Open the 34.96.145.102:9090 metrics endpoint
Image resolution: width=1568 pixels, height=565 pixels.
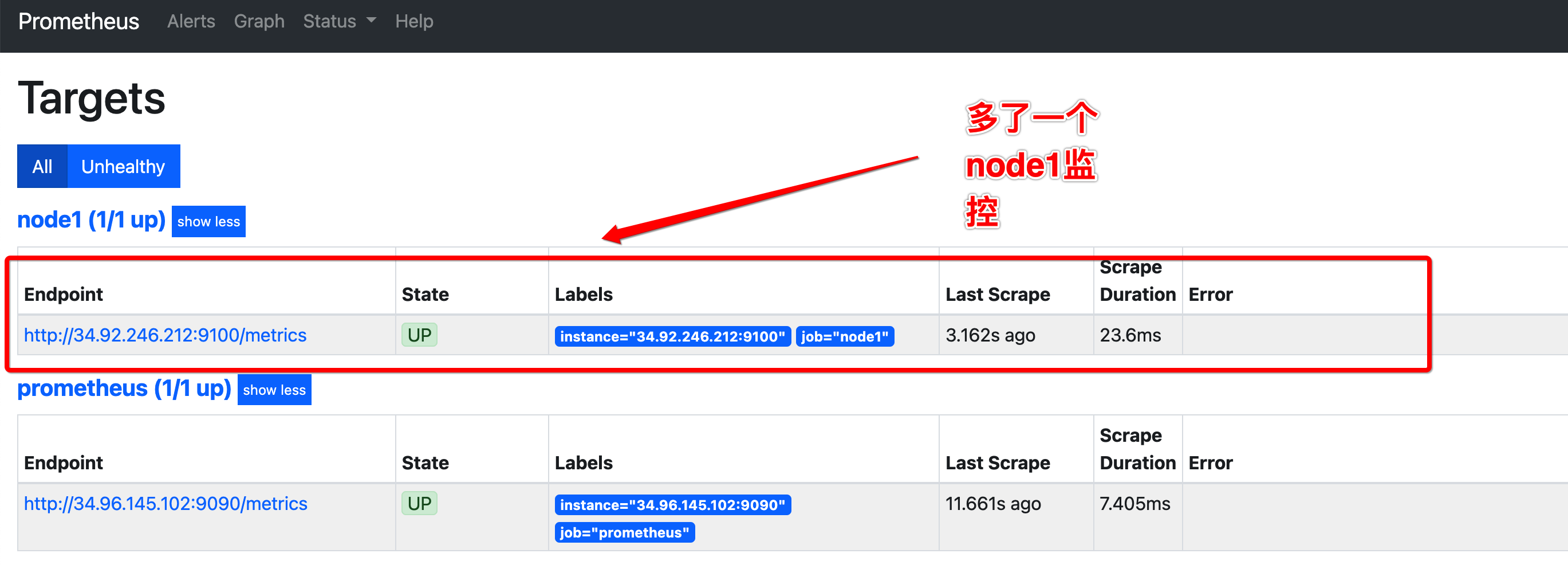coord(166,504)
